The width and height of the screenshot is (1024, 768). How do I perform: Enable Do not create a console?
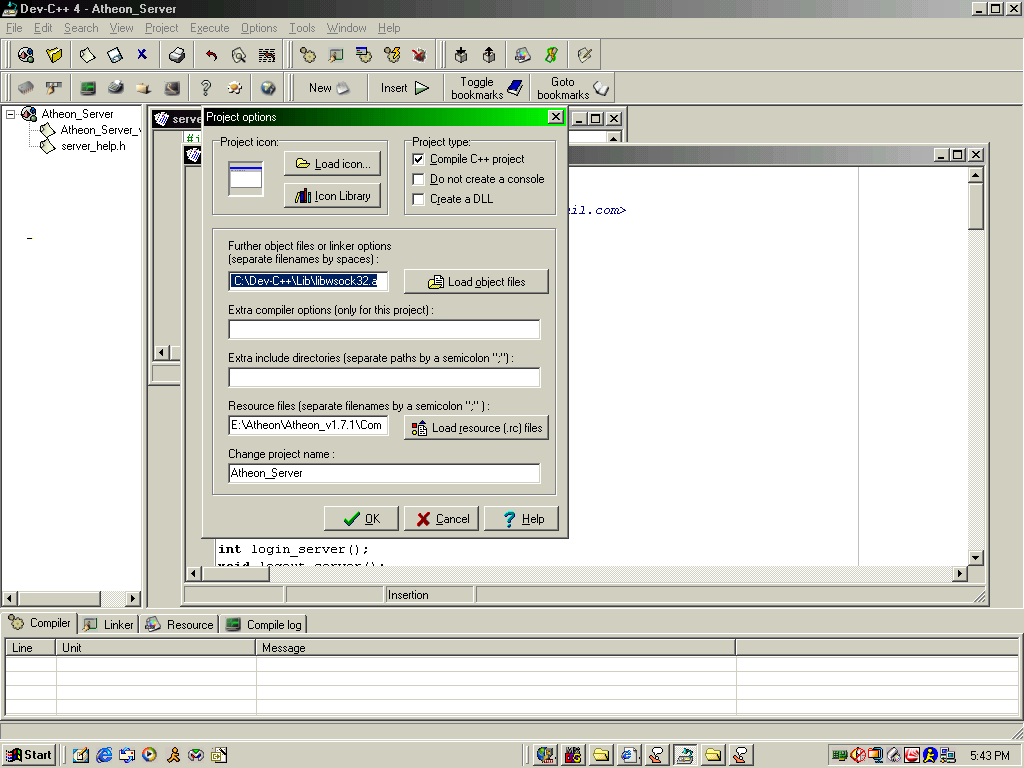[x=419, y=179]
